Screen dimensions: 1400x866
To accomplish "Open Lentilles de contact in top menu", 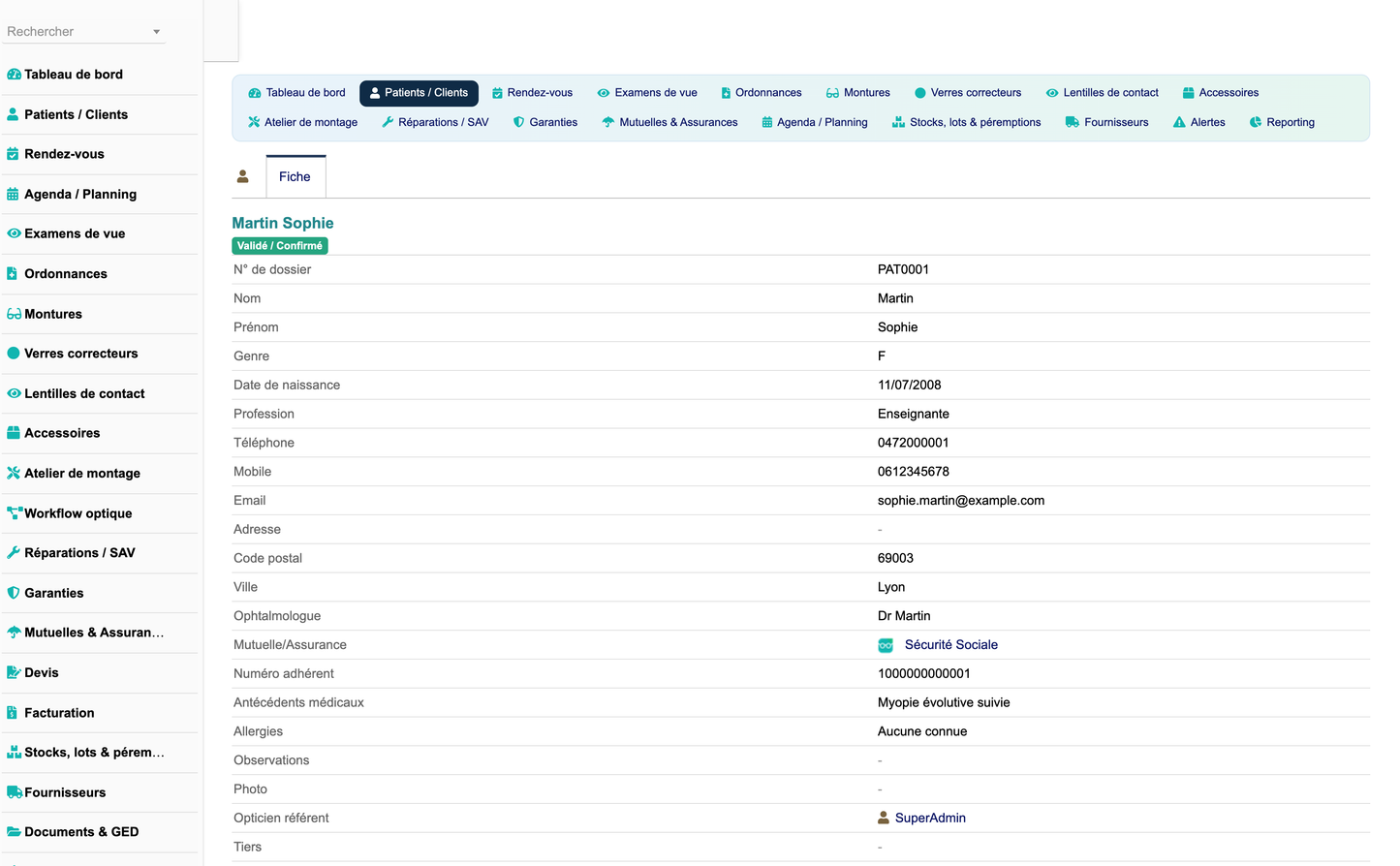I will point(1103,93).
